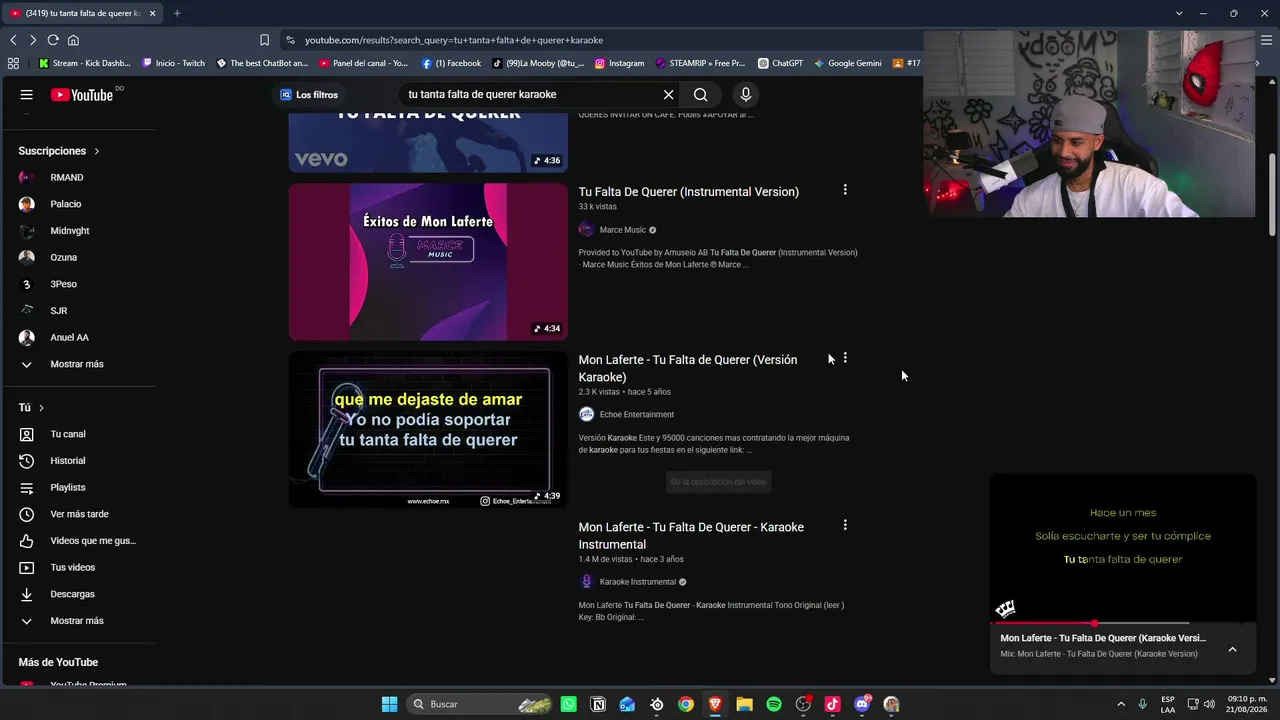
Task: Bookmark this page
Action: pos(264,40)
